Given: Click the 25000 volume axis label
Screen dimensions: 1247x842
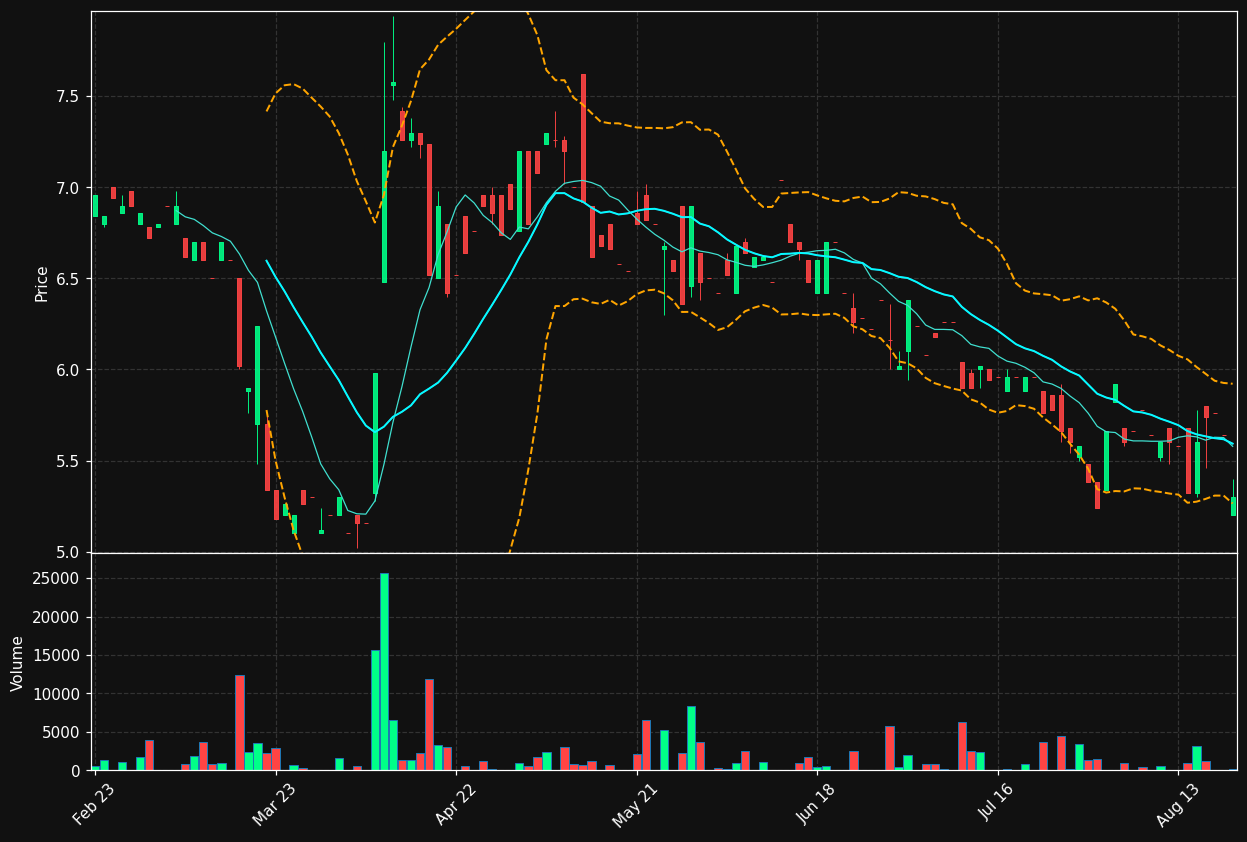Looking at the screenshot, I should tap(58, 579).
